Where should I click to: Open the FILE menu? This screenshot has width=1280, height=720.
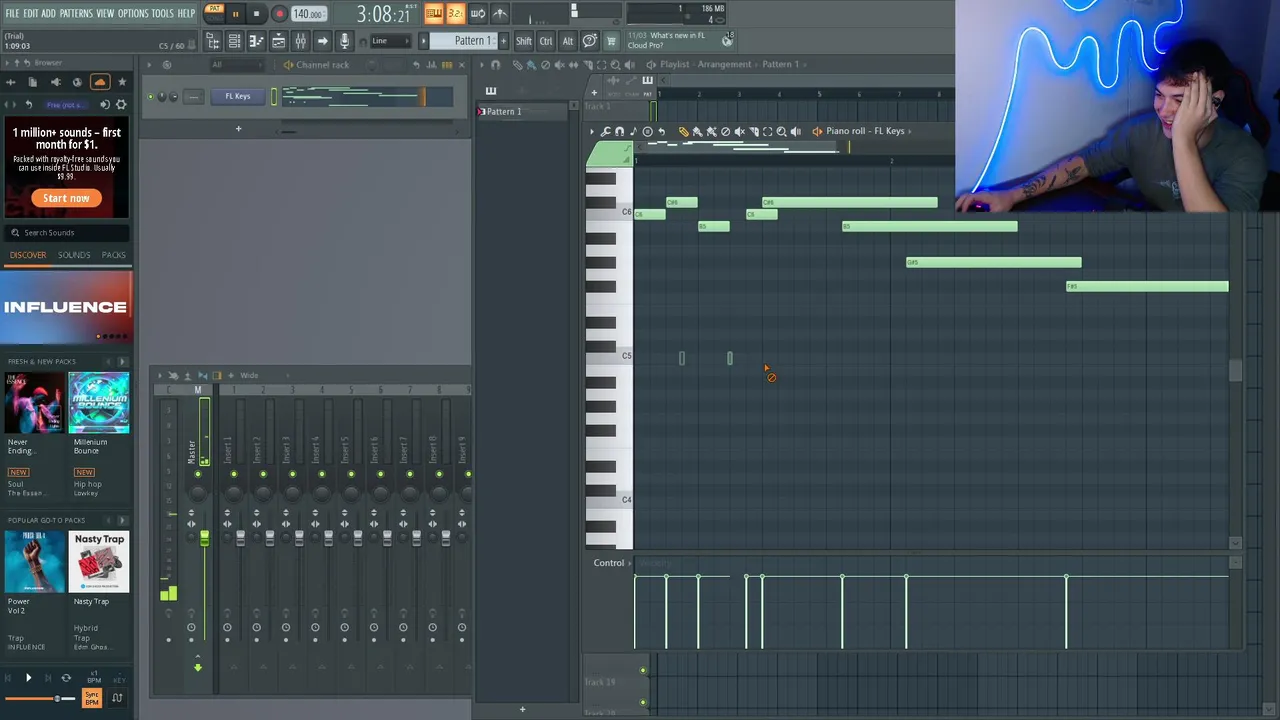(12, 13)
